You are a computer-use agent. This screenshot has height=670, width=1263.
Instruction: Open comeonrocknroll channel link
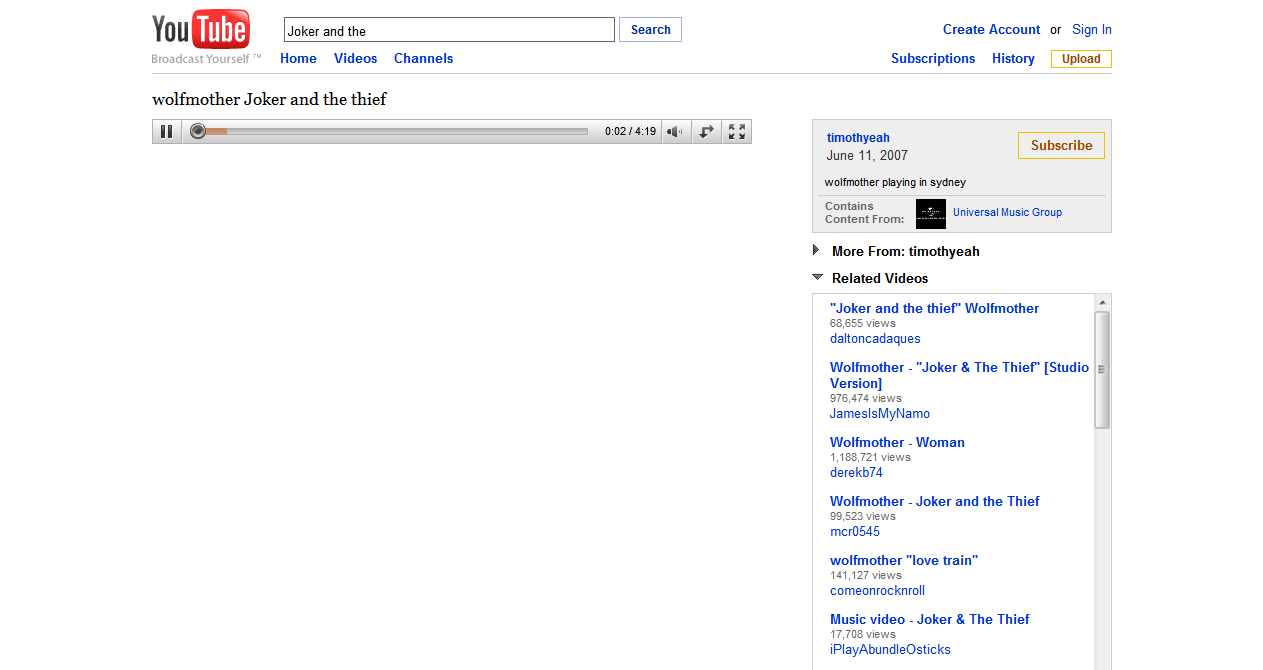[x=877, y=591]
